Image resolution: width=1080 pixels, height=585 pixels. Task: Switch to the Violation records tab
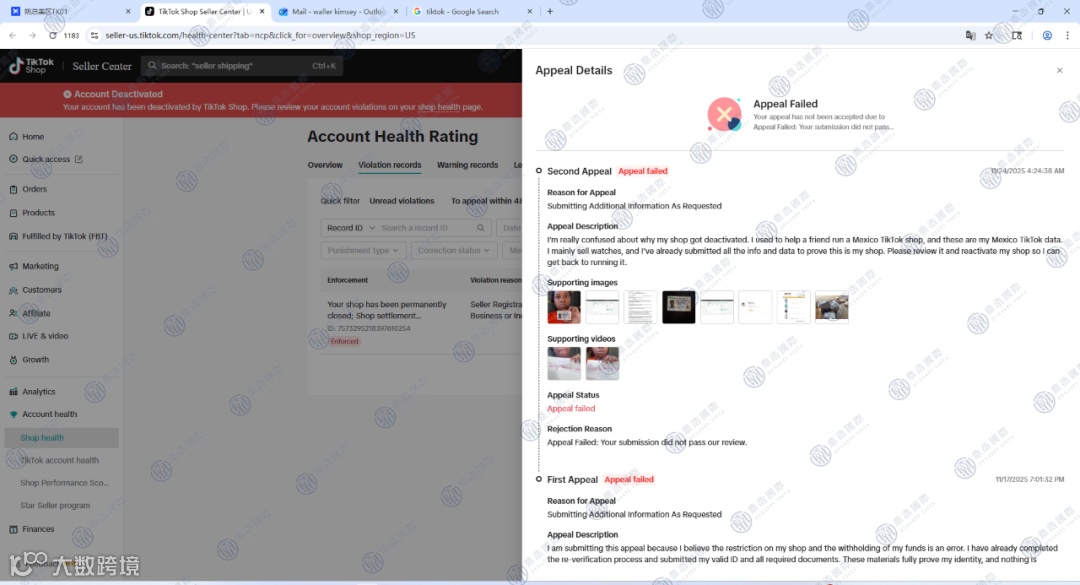tap(389, 165)
